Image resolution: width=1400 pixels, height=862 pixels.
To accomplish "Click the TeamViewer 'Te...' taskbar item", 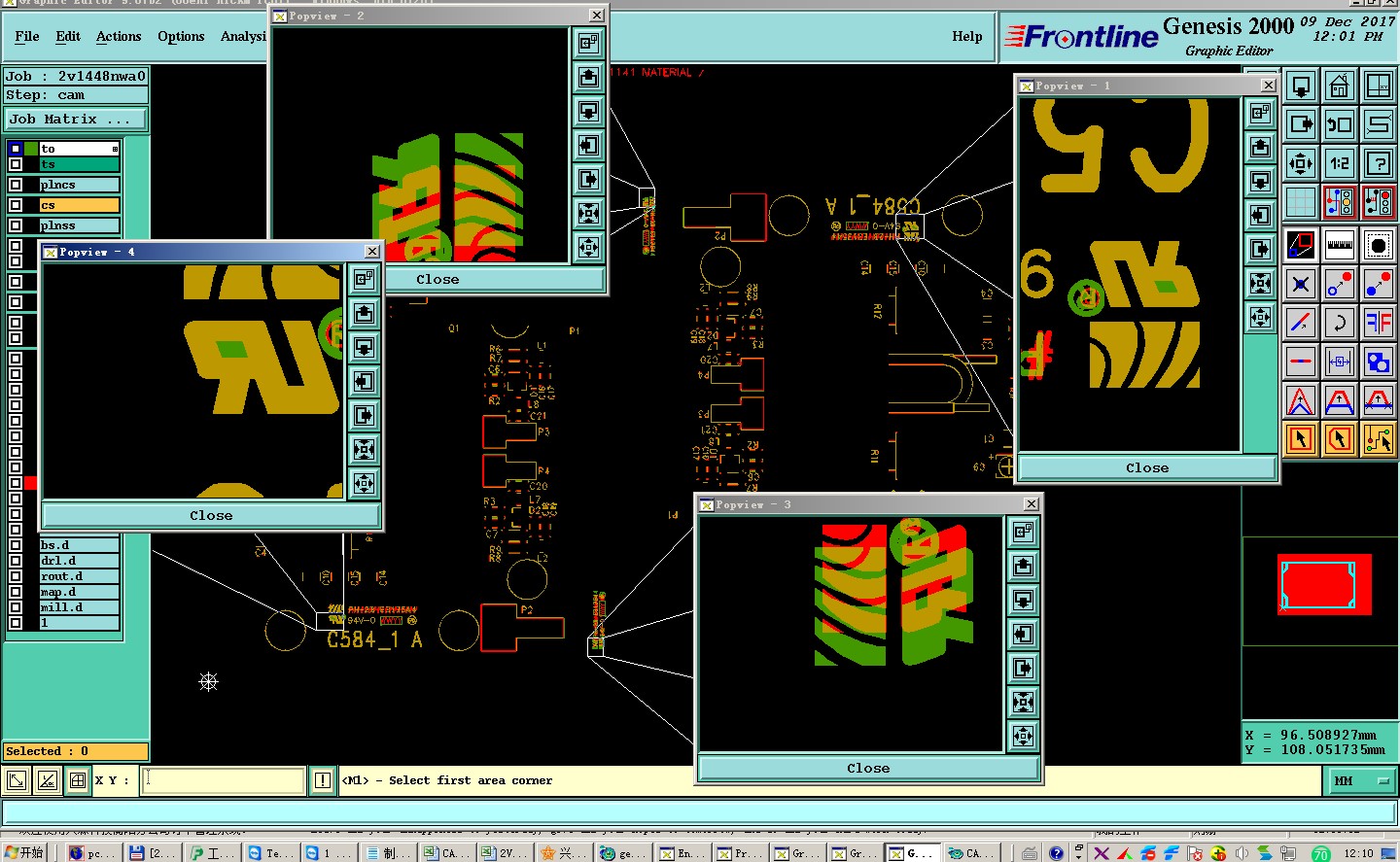I will point(270,853).
